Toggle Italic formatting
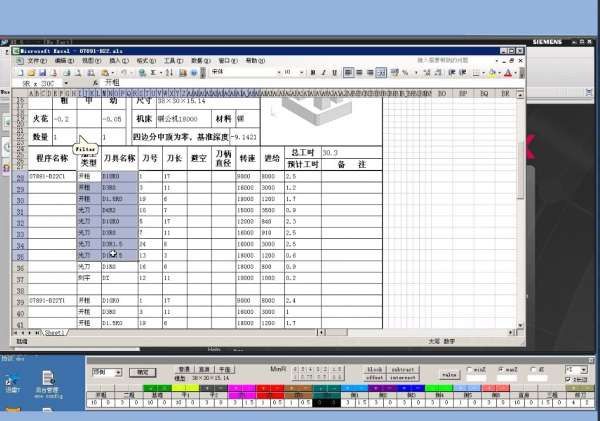Screen dimensions: 600x421 click(324, 73)
